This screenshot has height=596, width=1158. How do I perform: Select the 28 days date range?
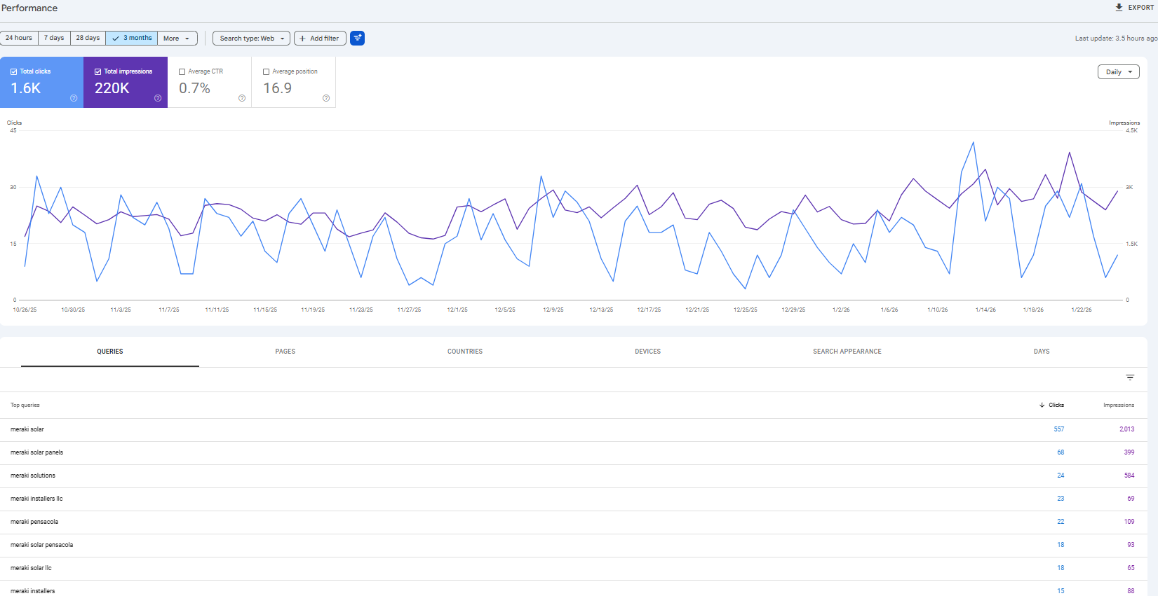(88, 38)
